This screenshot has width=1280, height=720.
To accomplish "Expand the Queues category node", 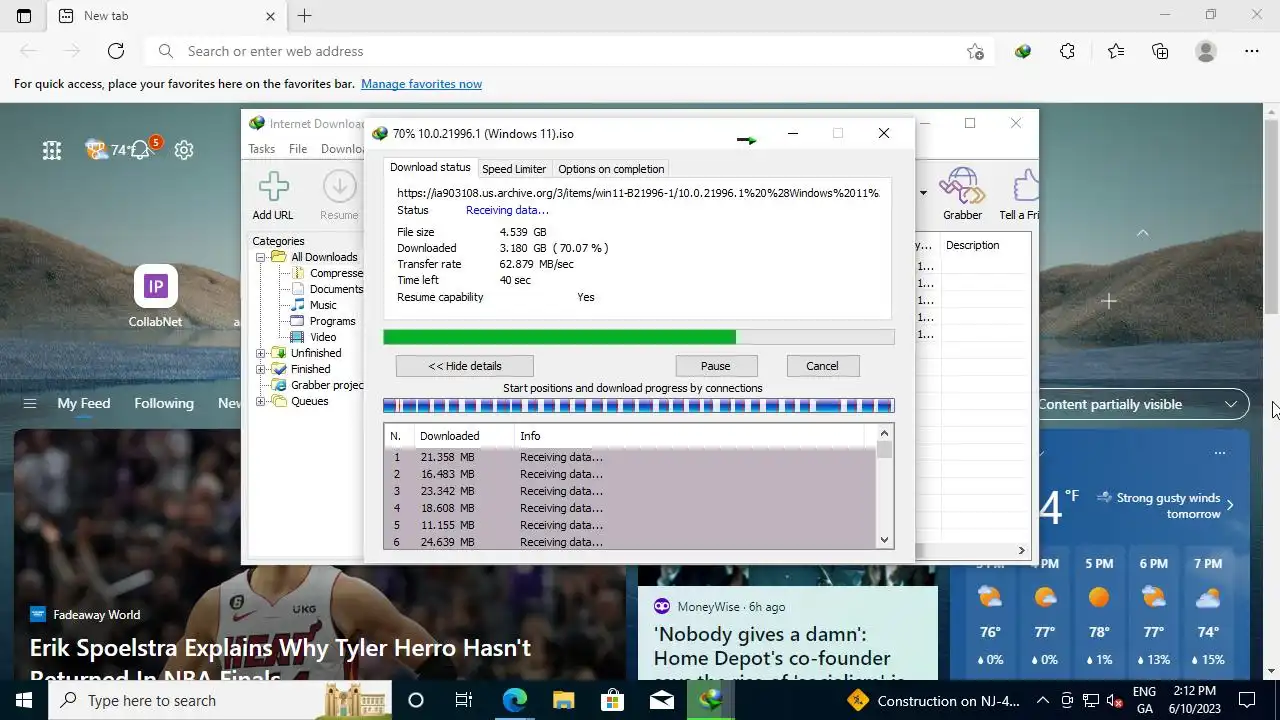I will click(x=261, y=401).
